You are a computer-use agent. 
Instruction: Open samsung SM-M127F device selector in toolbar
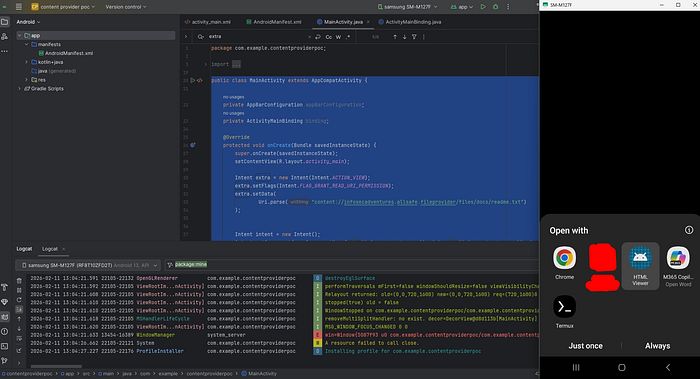click(x=408, y=7)
